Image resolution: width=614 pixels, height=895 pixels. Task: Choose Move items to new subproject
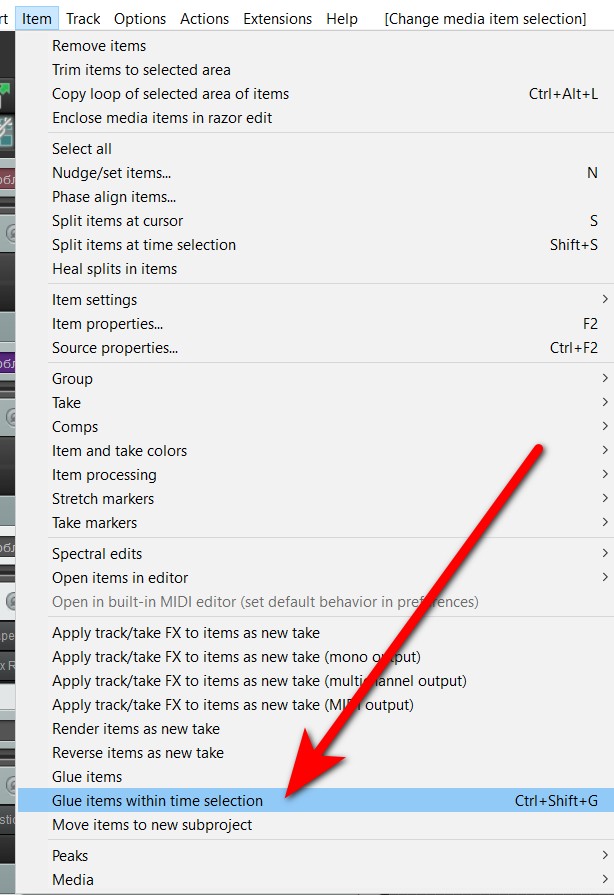tap(152, 825)
